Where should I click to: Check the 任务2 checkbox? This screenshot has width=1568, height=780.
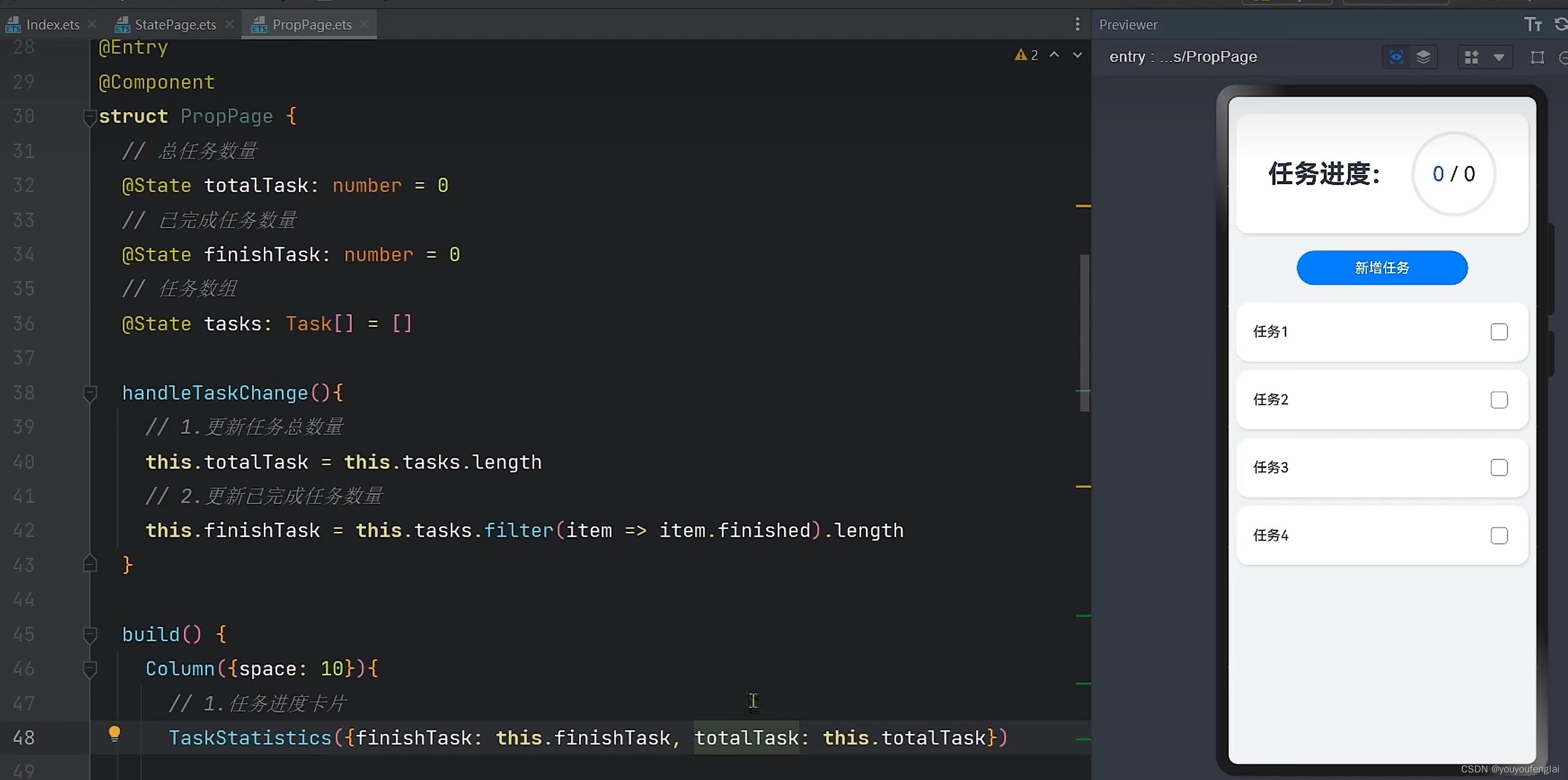(x=1498, y=399)
